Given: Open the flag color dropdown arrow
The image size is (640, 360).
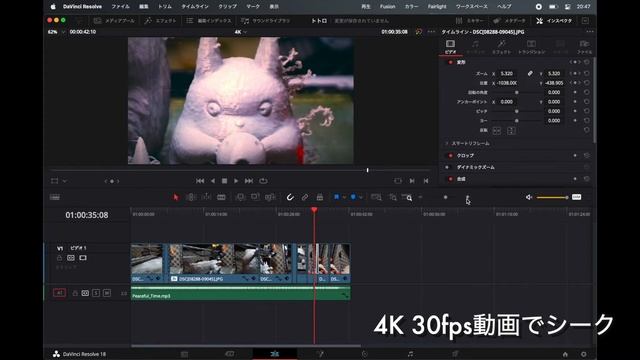Looking at the screenshot, I should click(344, 198).
